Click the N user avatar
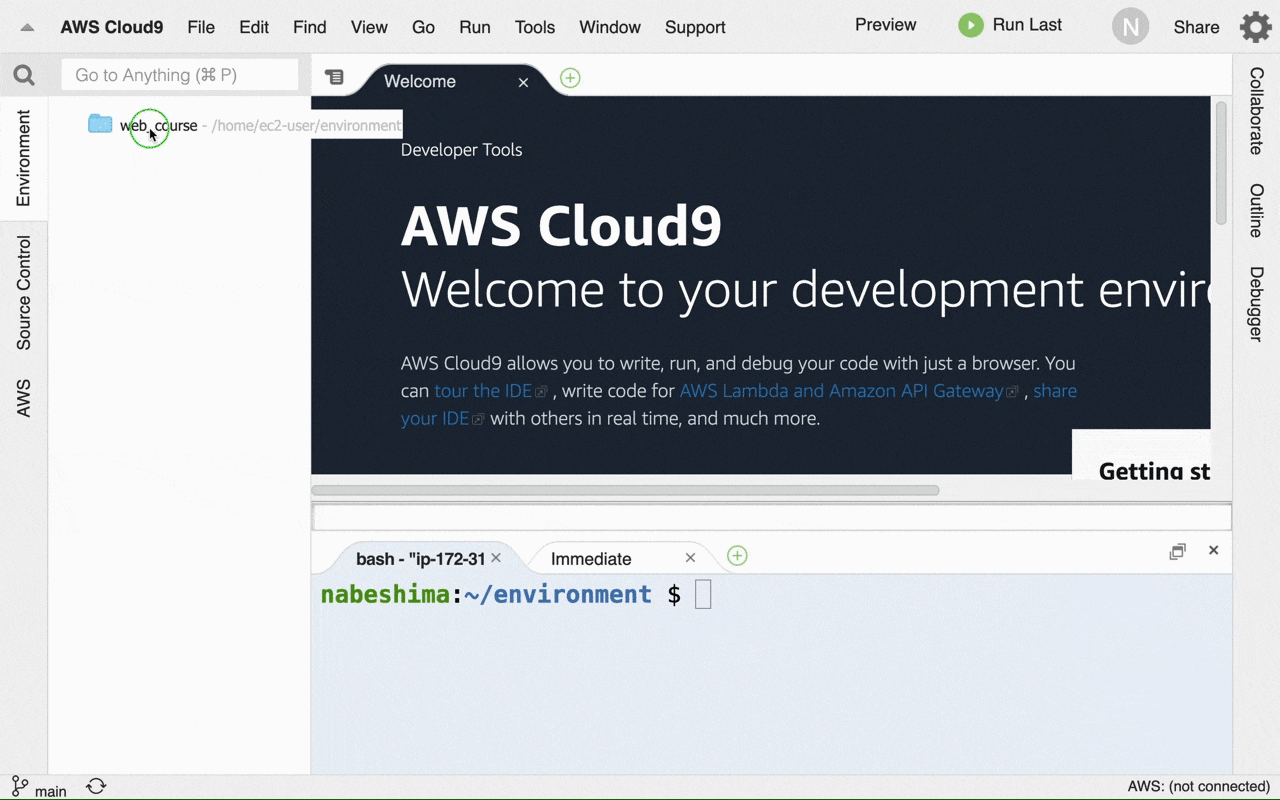This screenshot has height=800, width=1280. point(1130,27)
